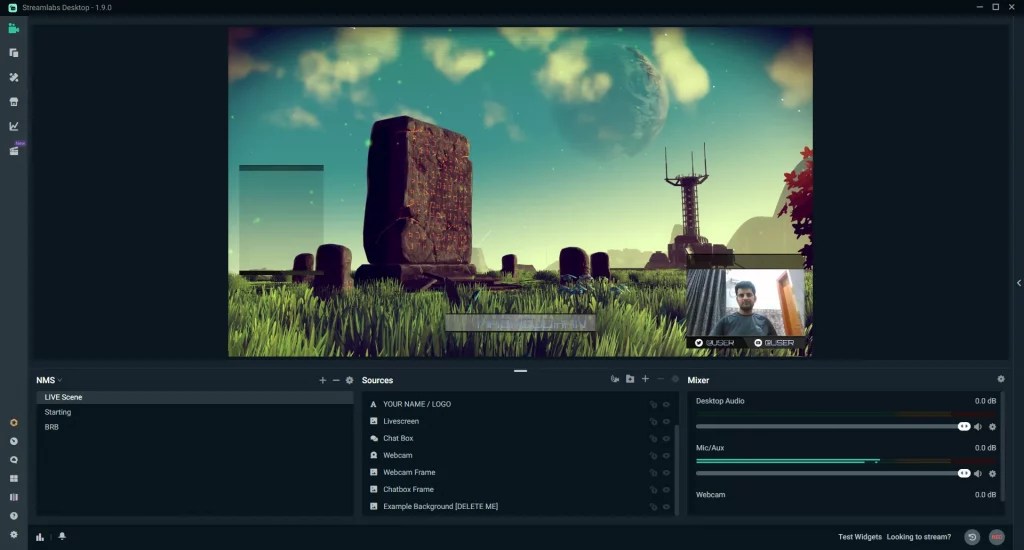The height and width of the screenshot is (550, 1024).
Task: Open the studio mode icon in the lower sidebar
Action: click(x=14, y=442)
